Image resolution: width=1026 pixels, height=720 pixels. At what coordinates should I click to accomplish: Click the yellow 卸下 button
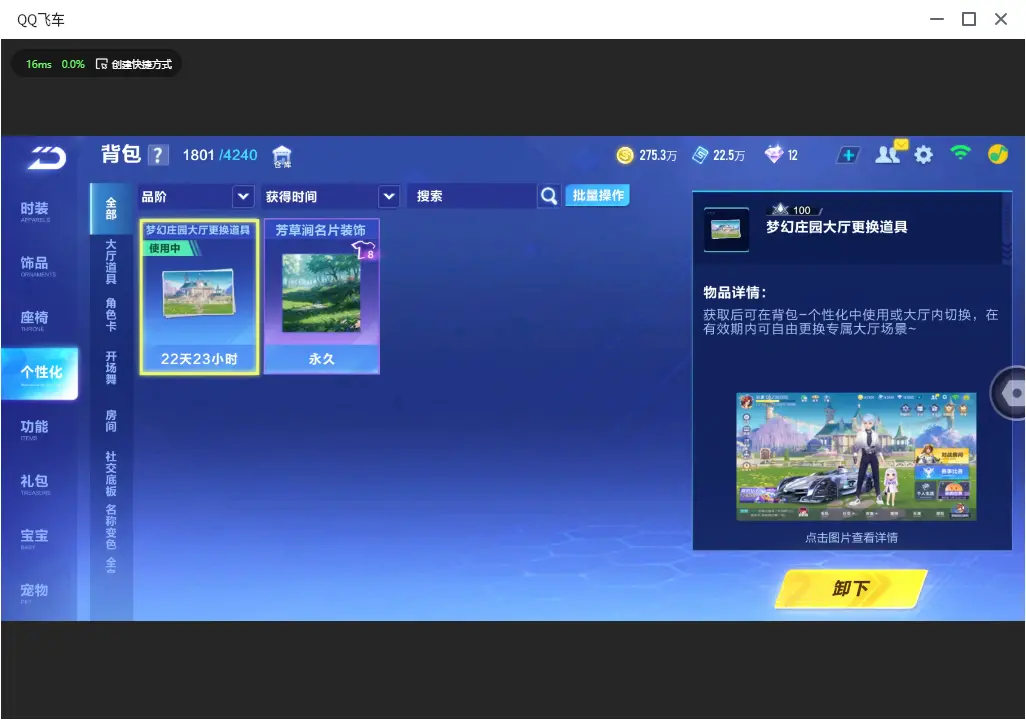(851, 588)
